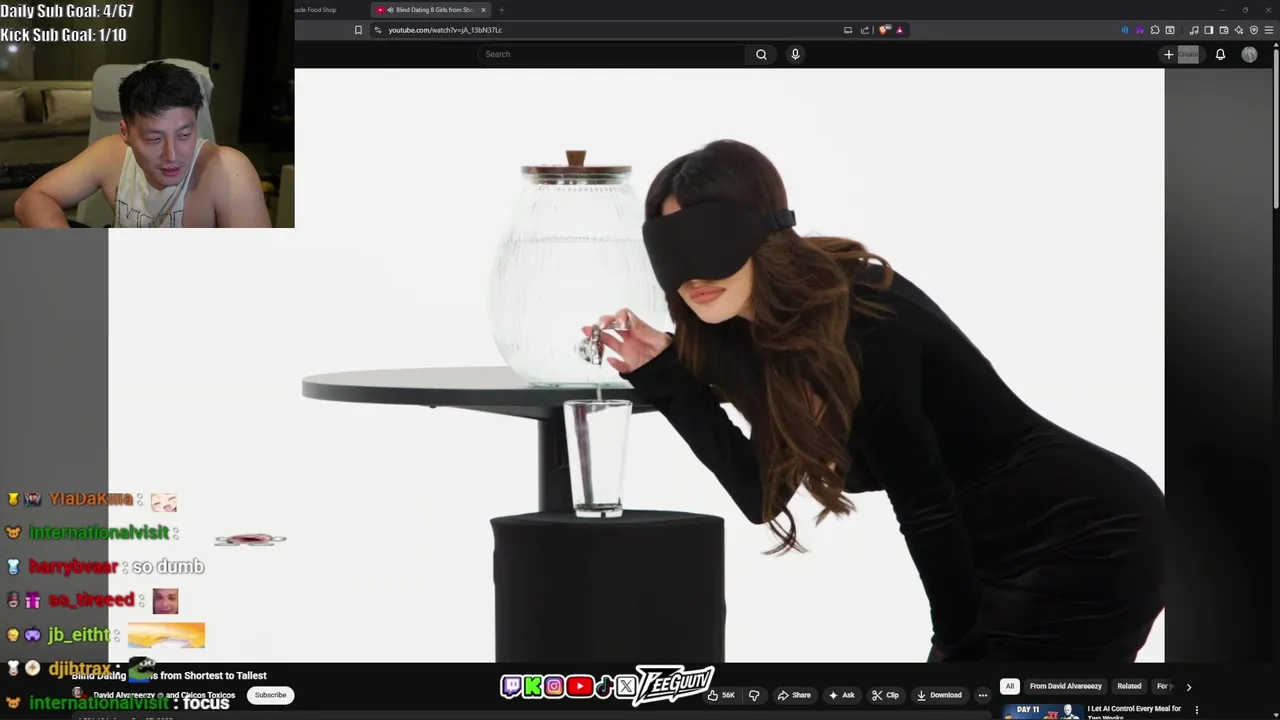This screenshot has width=1280, height=720.
Task: Switch to the Food Shop browser tab
Action: coord(315,10)
